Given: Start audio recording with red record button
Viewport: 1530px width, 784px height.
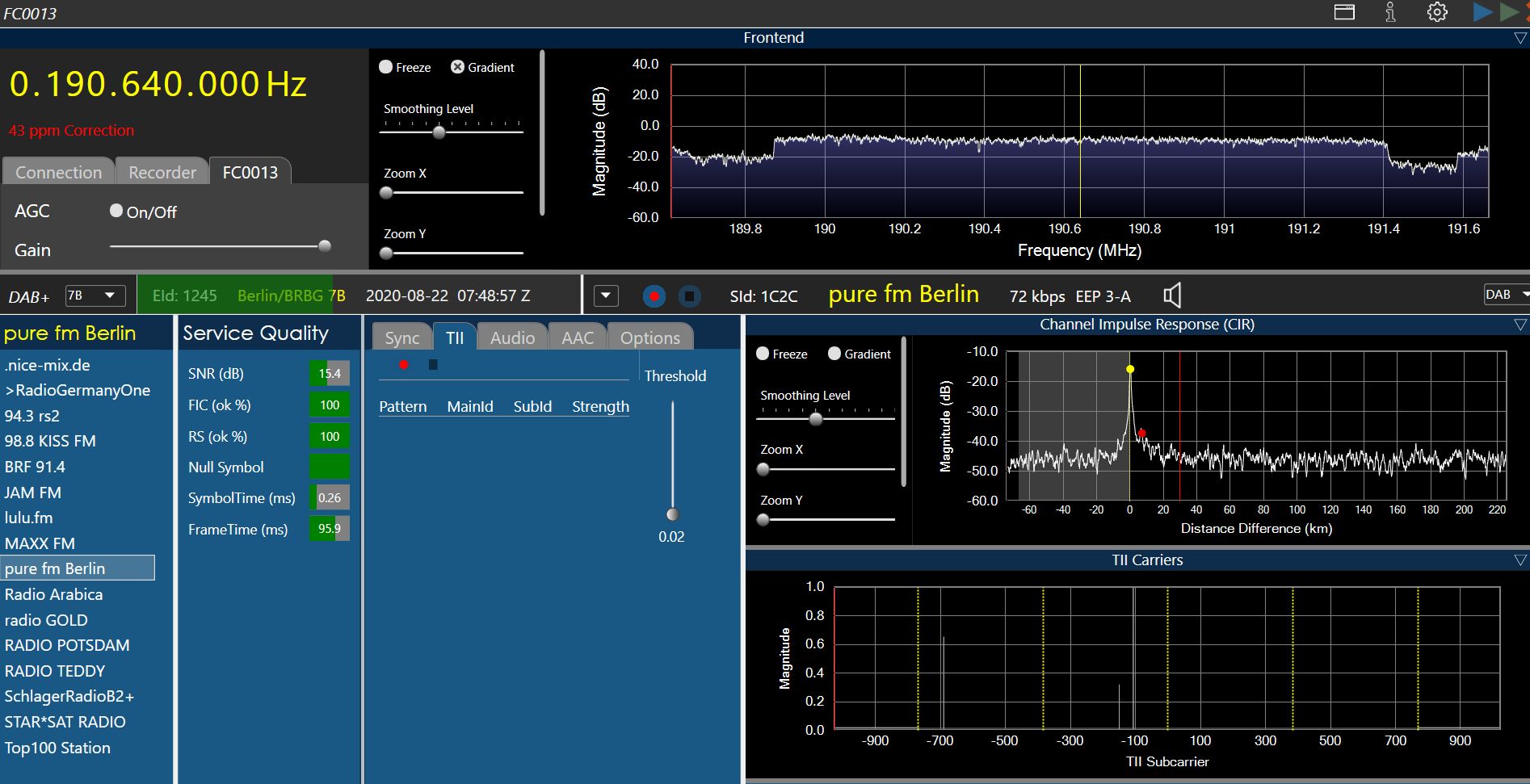Looking at the screenshot, I should (x=654, y=296).
